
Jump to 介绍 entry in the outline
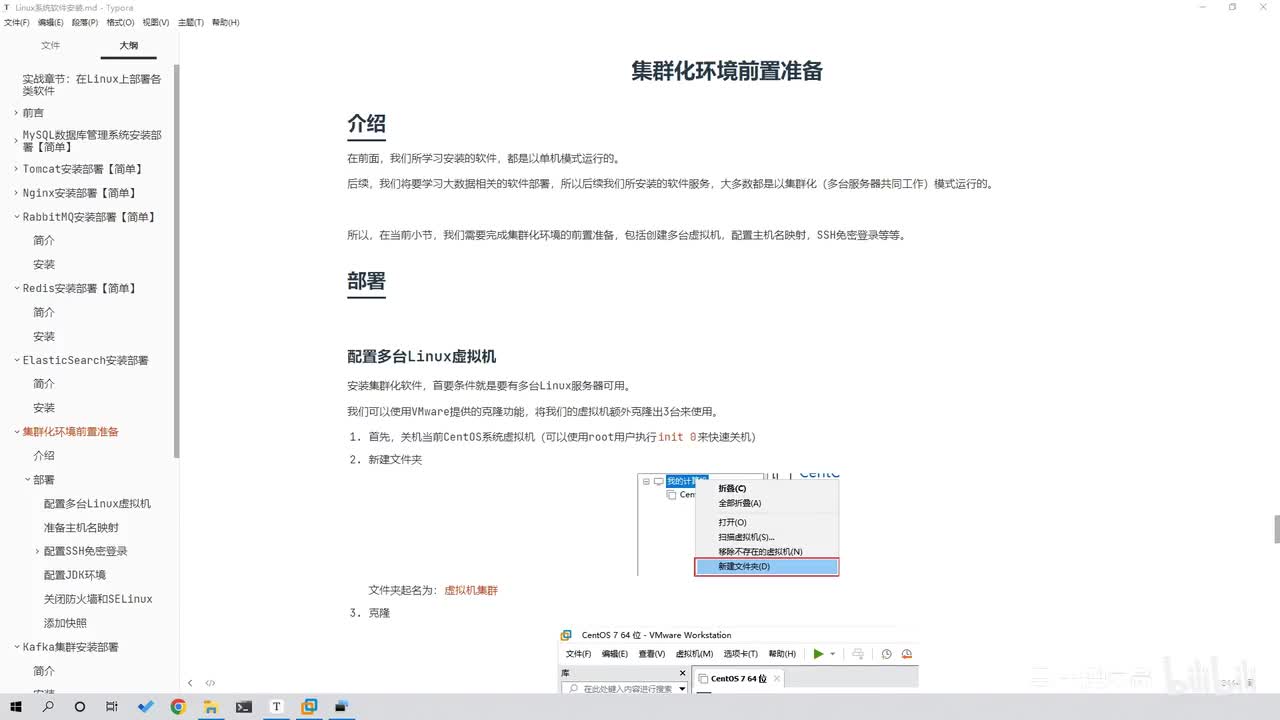44,456
